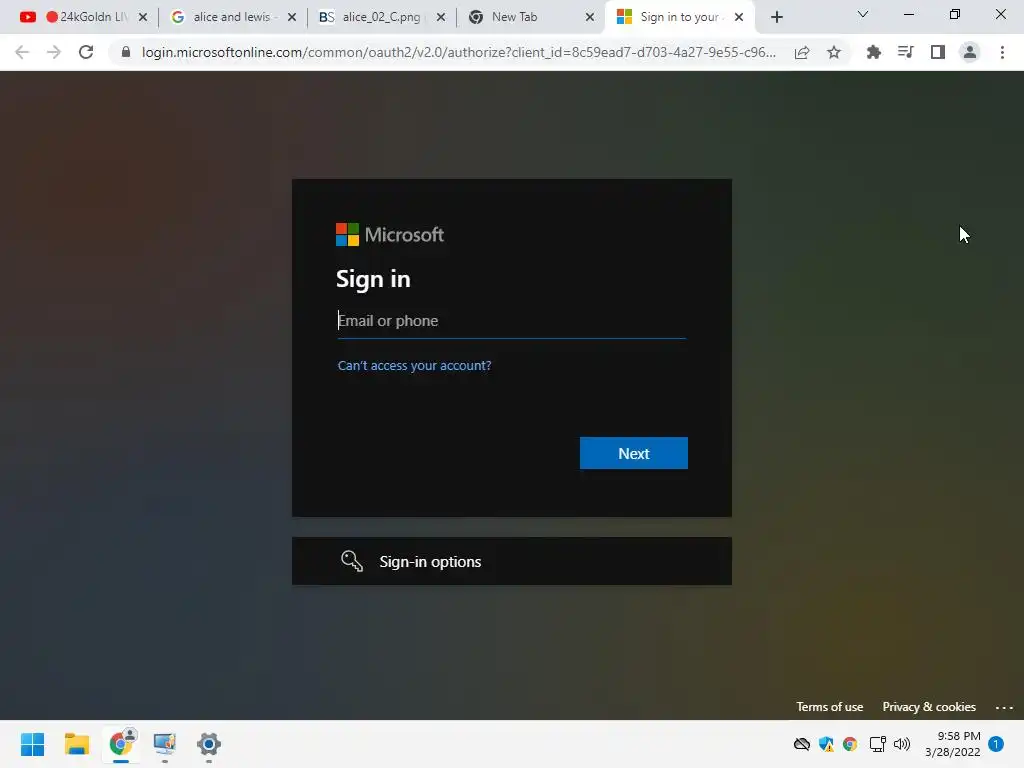This screenshot has height=768, width=1024.
Task: Share this page icon in address bar
Action: pos(802,52)
